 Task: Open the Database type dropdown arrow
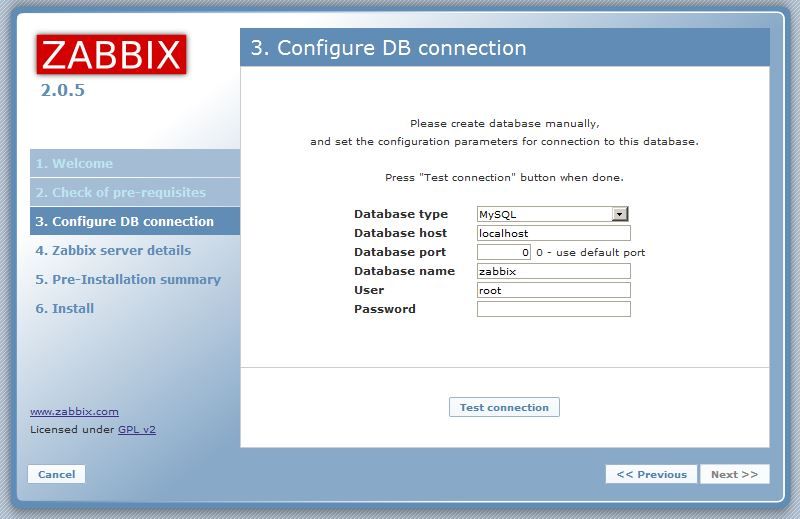[619, 214]
